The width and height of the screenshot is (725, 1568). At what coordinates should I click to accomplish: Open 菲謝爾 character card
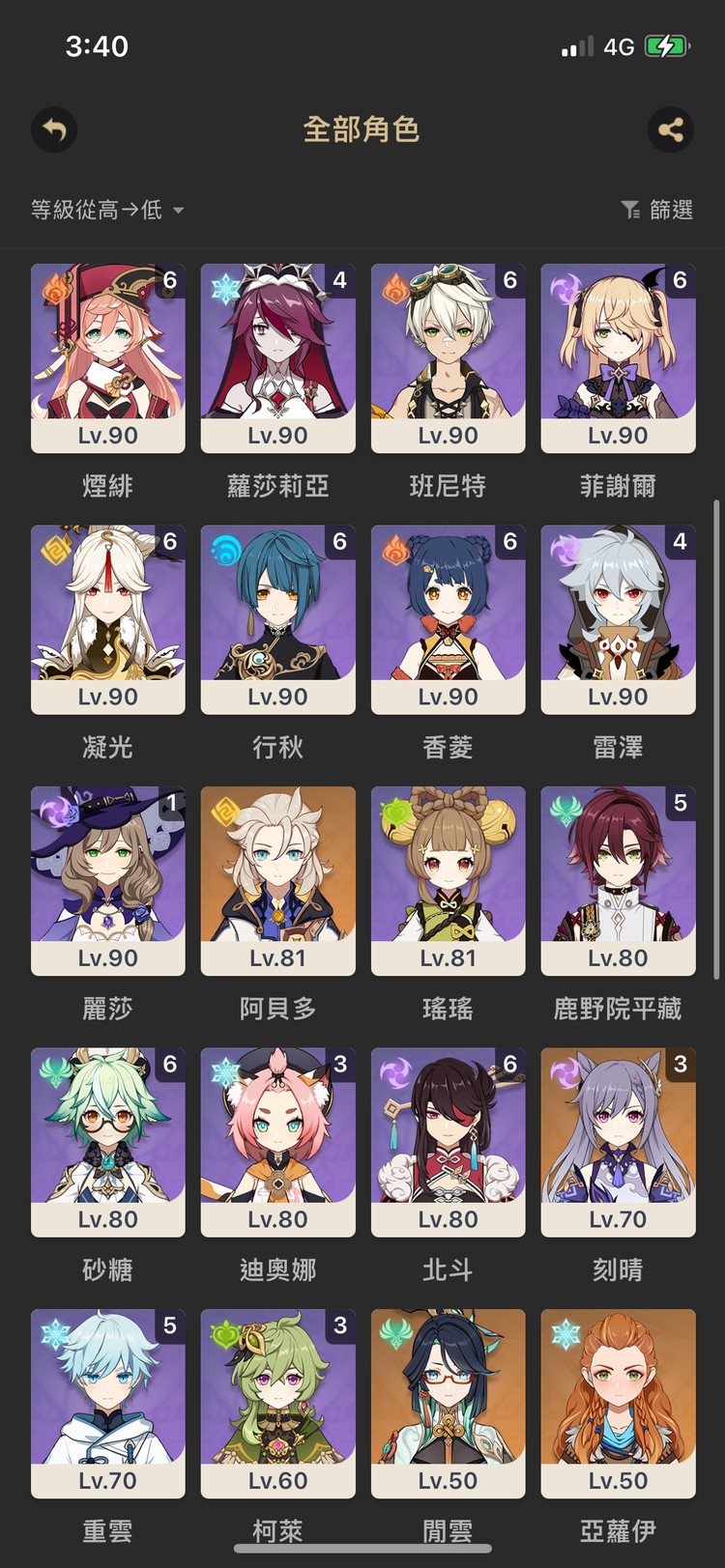[618, 358]
